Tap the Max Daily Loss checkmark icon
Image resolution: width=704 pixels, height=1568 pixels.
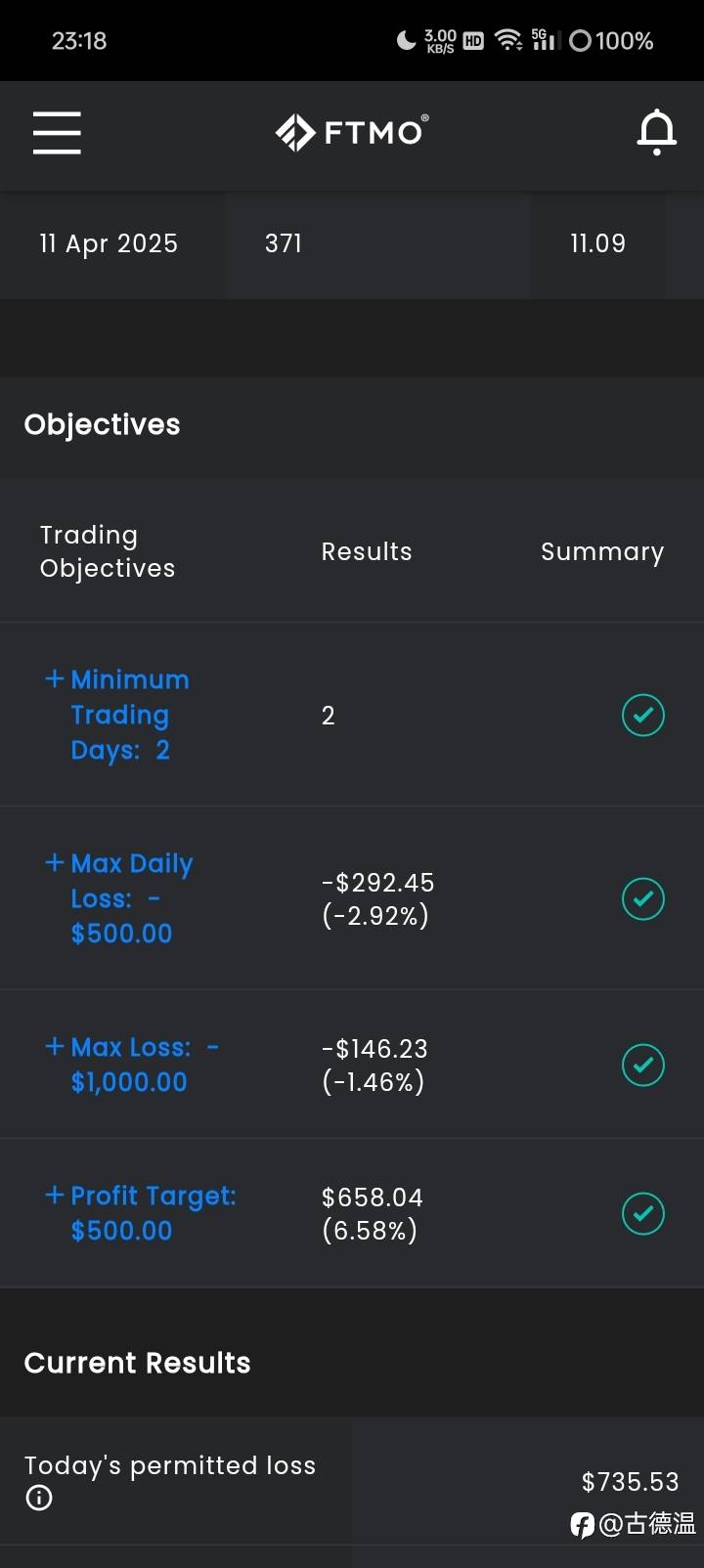click(643, 898)
